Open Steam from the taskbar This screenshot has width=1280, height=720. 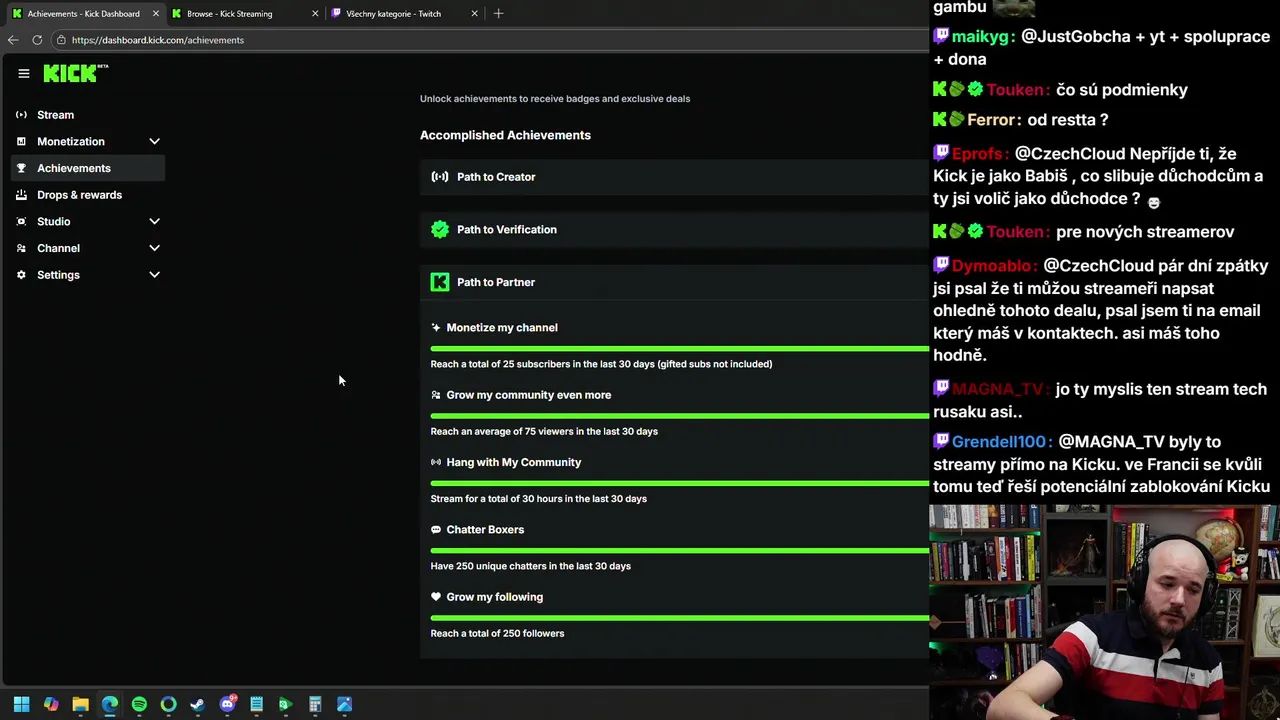197,704
